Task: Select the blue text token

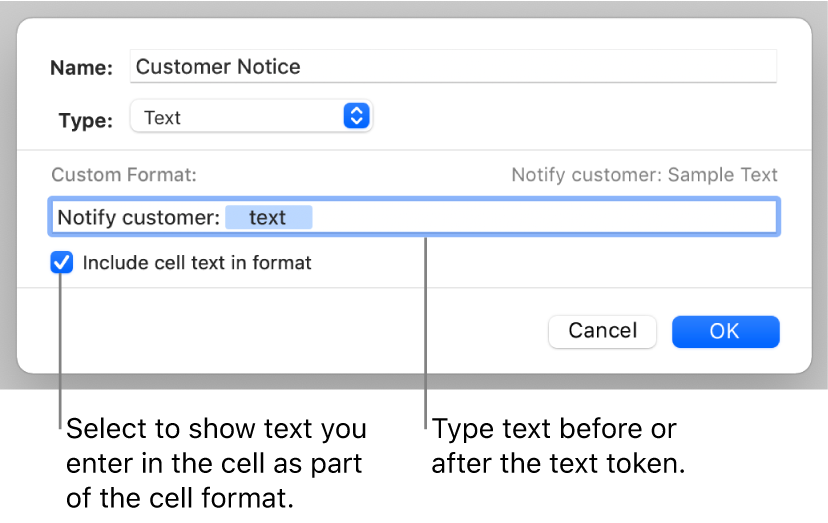Action: pos(269,217)
